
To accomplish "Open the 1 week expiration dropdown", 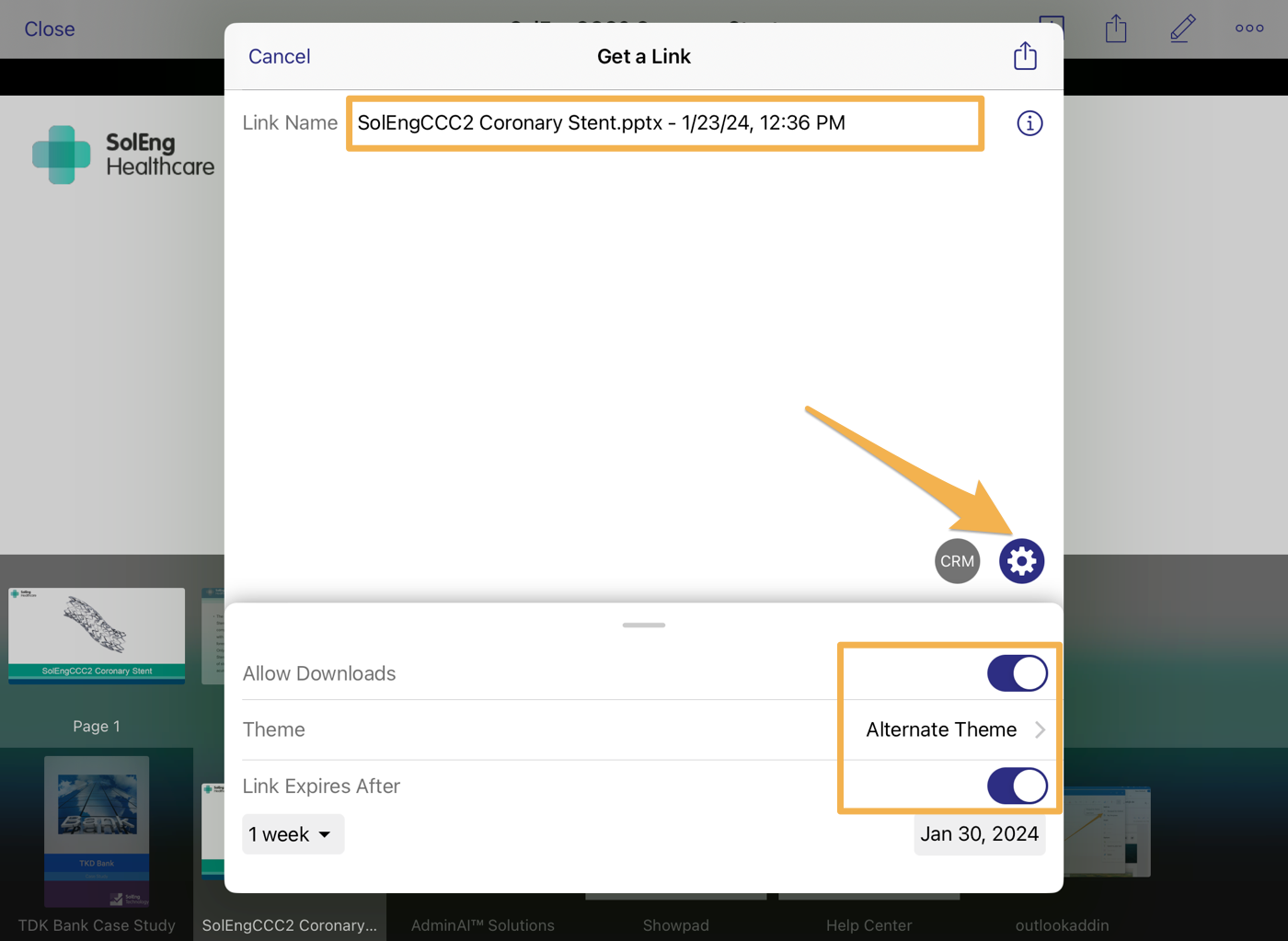I will click(293, 834).
